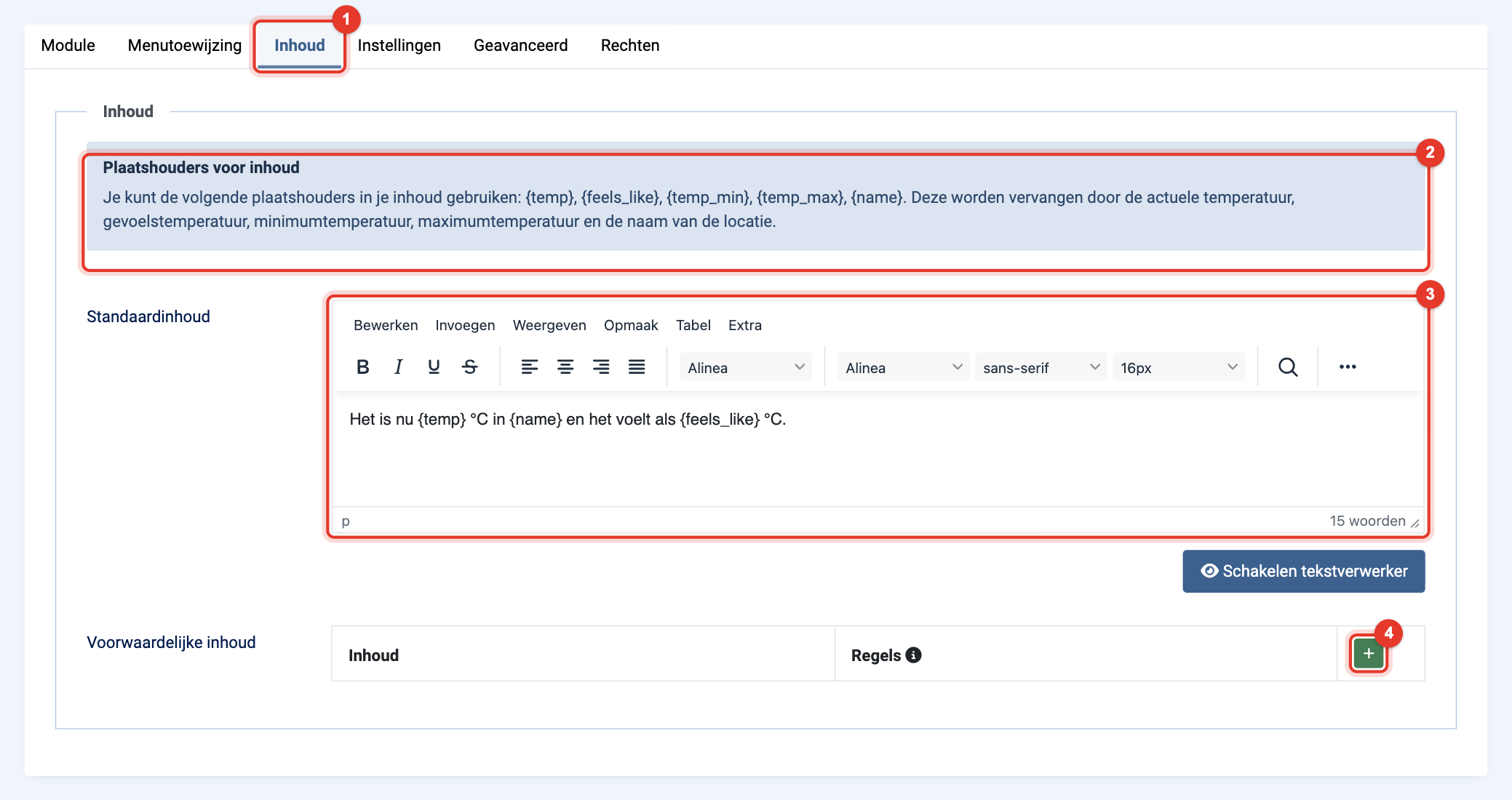Switch to the Menutoewijzing tab

pos(185,45)
